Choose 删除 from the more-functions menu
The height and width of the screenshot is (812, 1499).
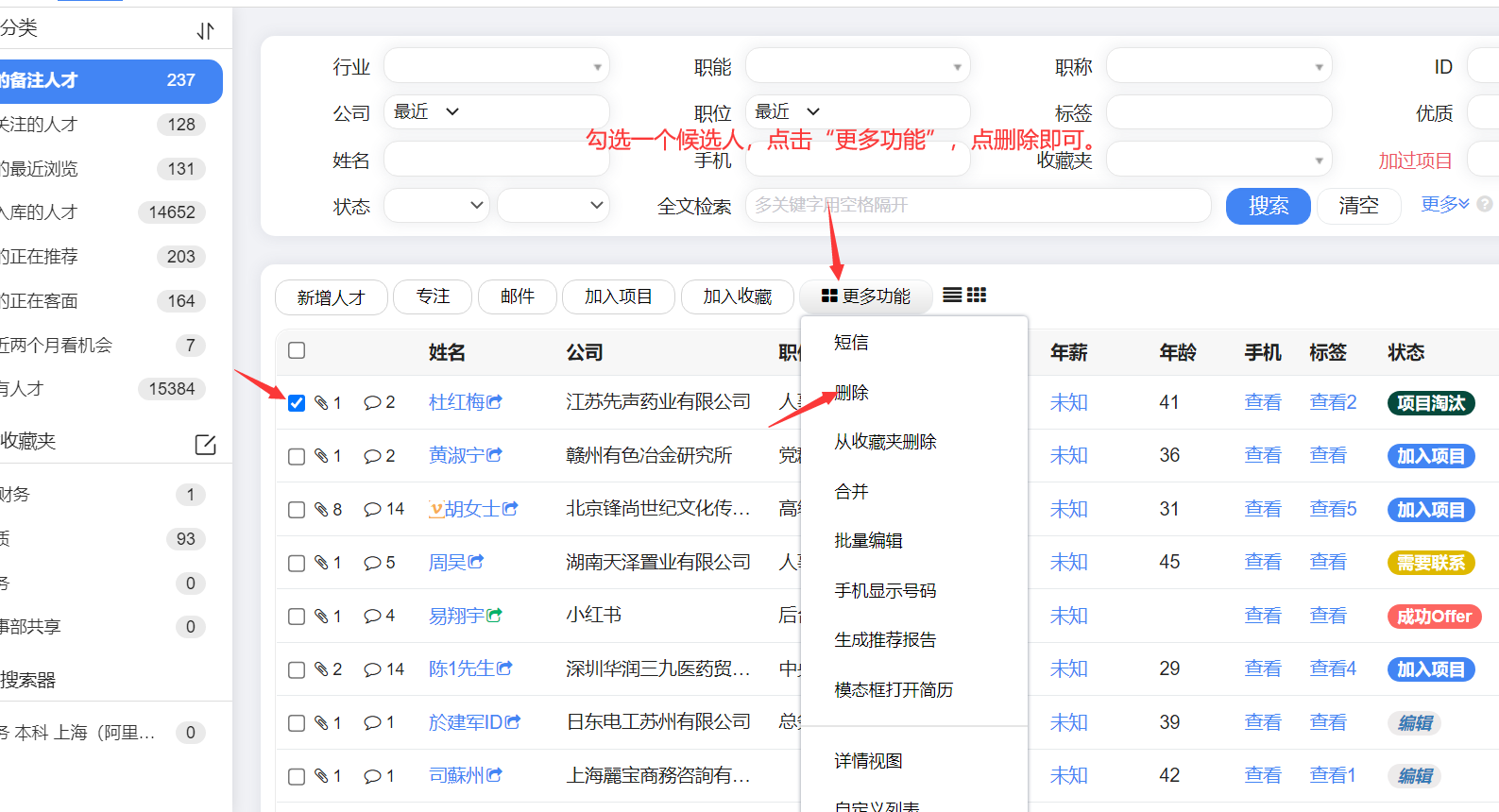click(851, 392)
